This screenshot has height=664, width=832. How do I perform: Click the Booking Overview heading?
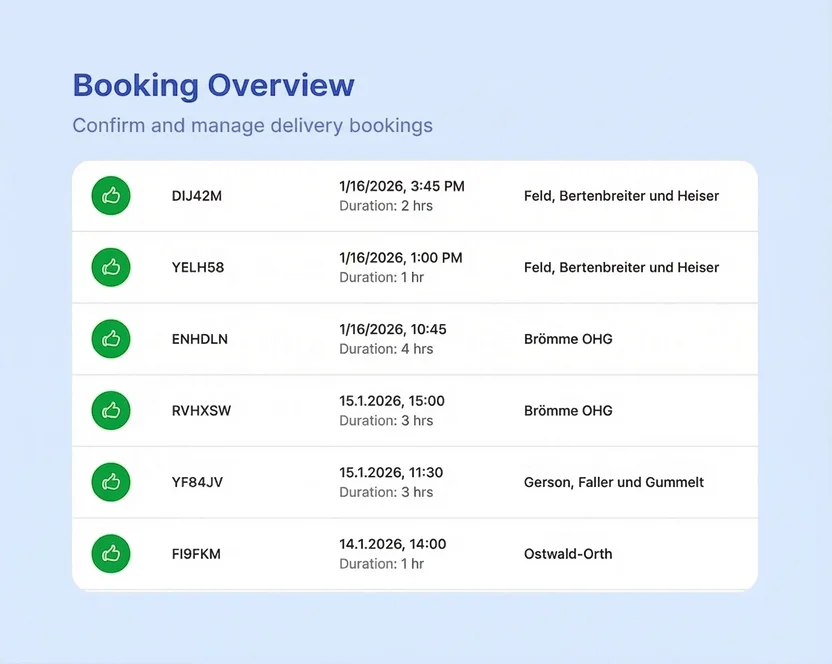pyautogui.click(x=212, y=86)
